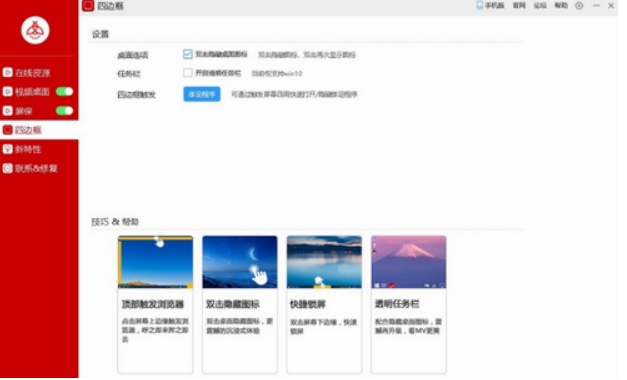
Task: Enable the 任务栏 transparent taskbar checkbox
Action: click(x=188, y=73)
